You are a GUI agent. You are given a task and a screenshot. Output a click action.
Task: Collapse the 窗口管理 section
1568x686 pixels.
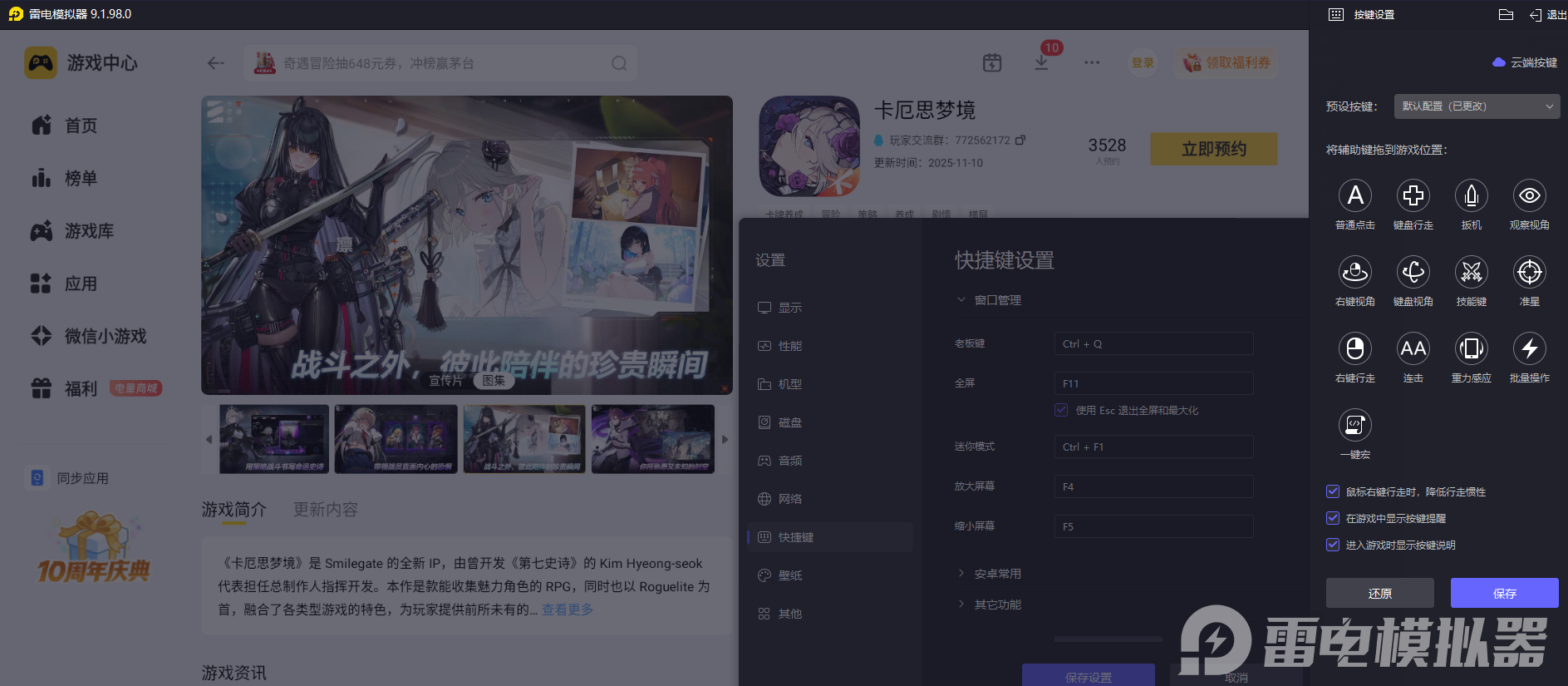pyautogui.click(x=997, y=300)
